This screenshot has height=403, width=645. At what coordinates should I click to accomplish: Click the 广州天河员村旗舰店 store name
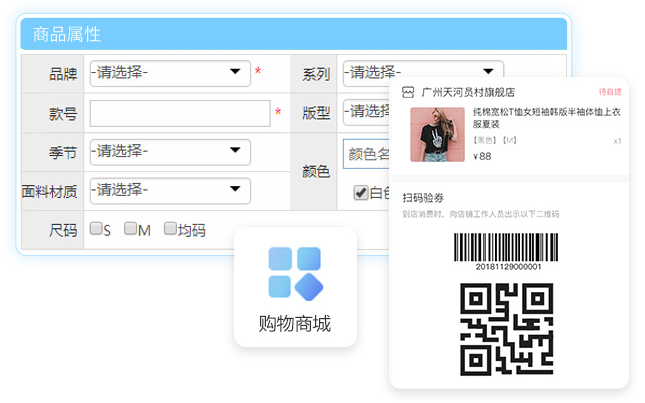point(468,92)
